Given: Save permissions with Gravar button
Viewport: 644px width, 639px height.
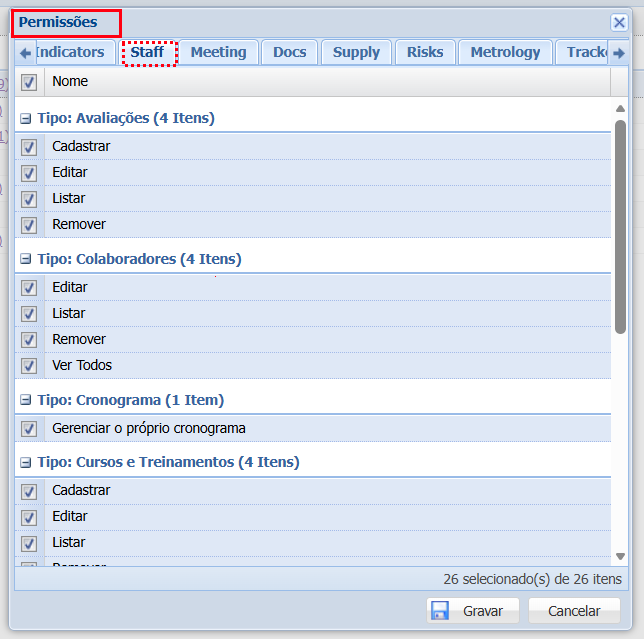Looking at the screenshot, I should pyautogui.click(x=472, y=611).
